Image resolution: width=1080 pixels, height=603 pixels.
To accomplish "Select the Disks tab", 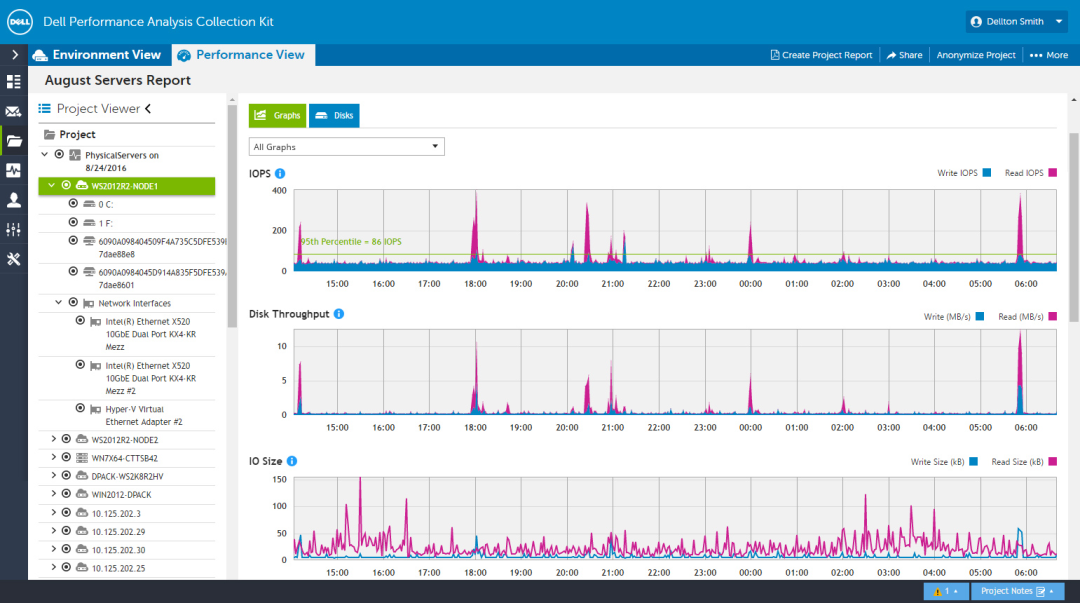I will tap(334, 115).
